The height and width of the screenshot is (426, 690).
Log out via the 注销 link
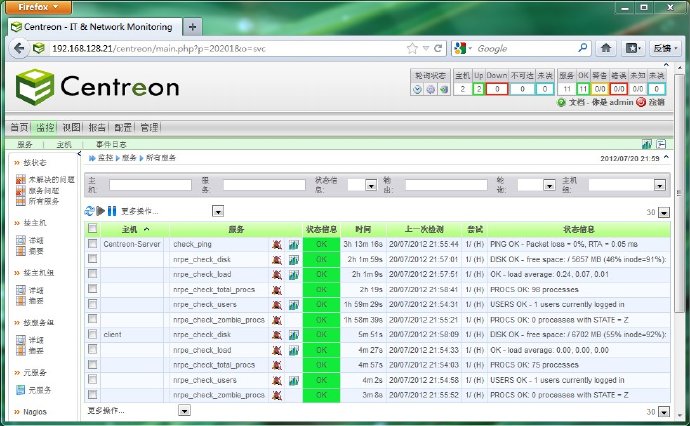tap(656, 102)
